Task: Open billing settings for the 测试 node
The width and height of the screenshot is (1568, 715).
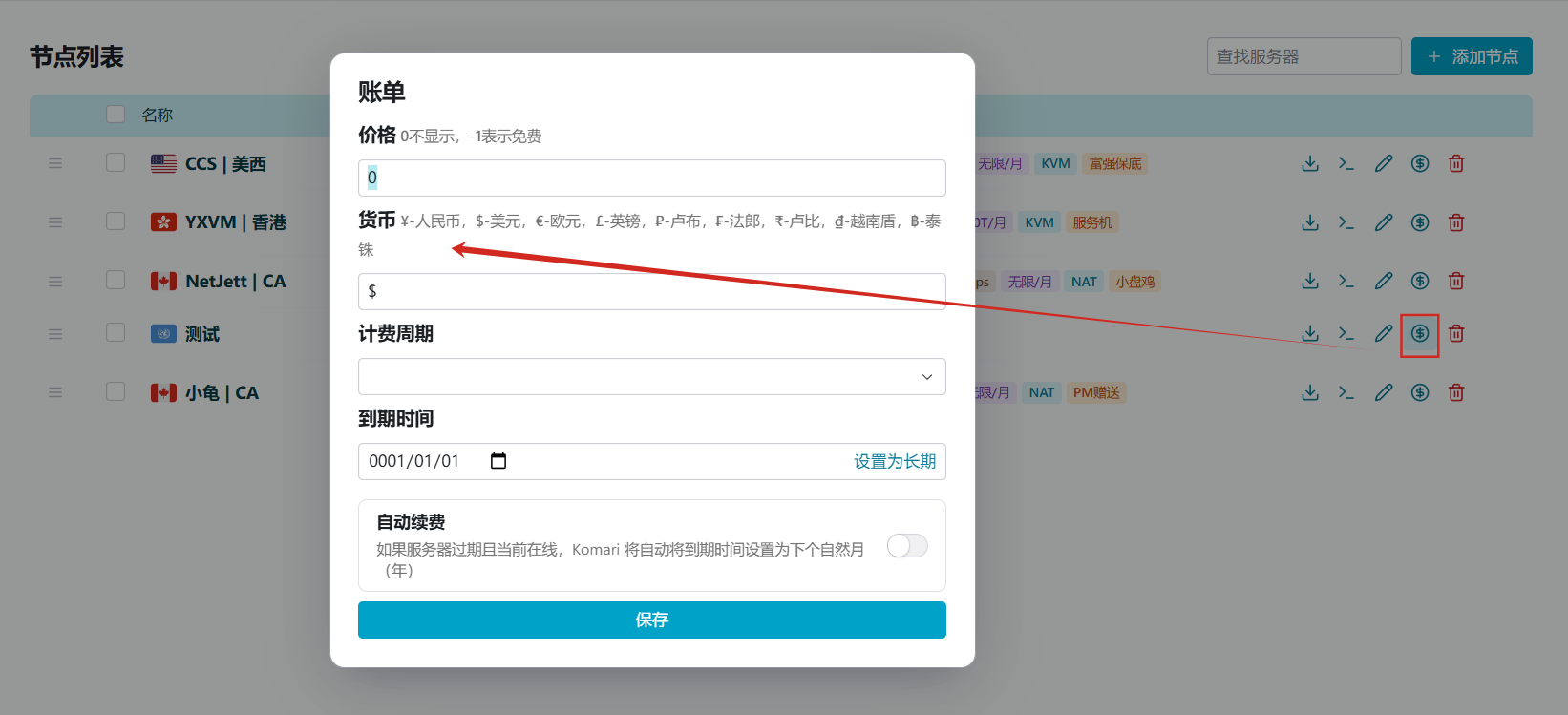Action: (x=1420, y=333)
